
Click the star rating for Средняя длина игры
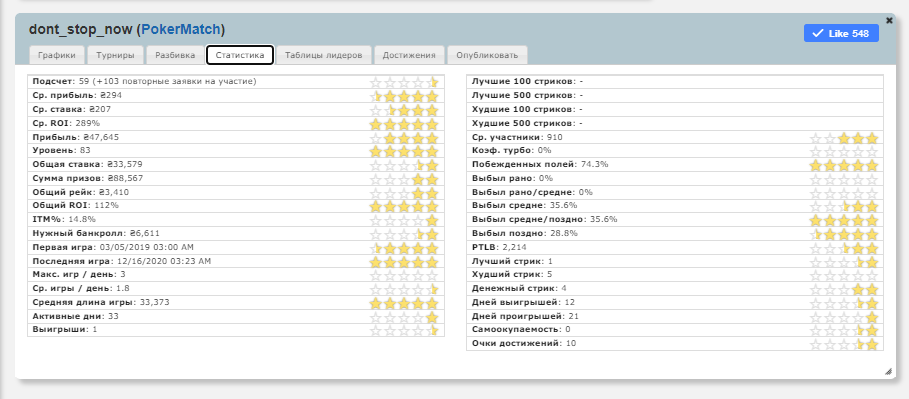tap(404, 303)
